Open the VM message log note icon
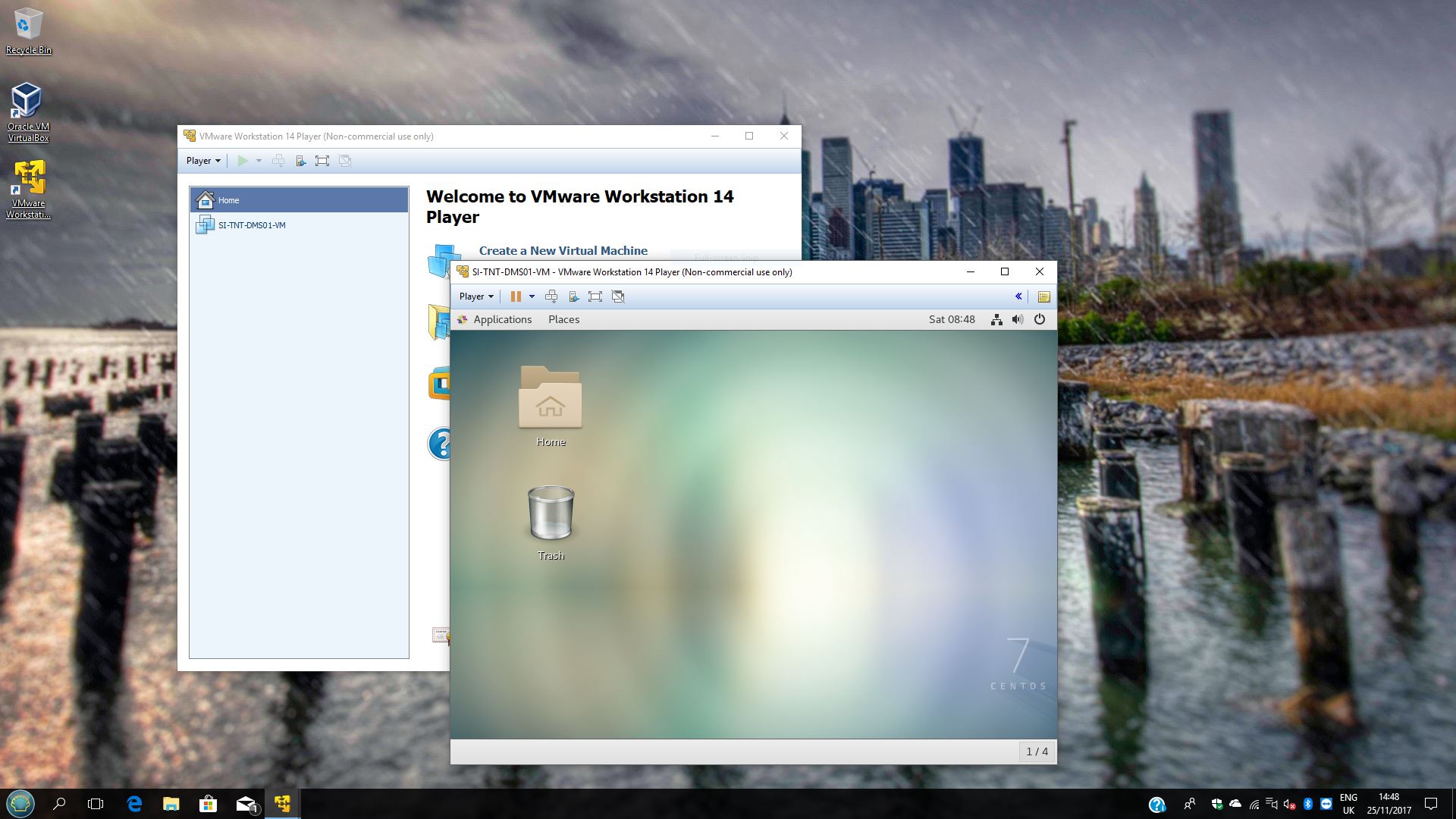The image size is (1456, 819). (x=1043, y=297)
